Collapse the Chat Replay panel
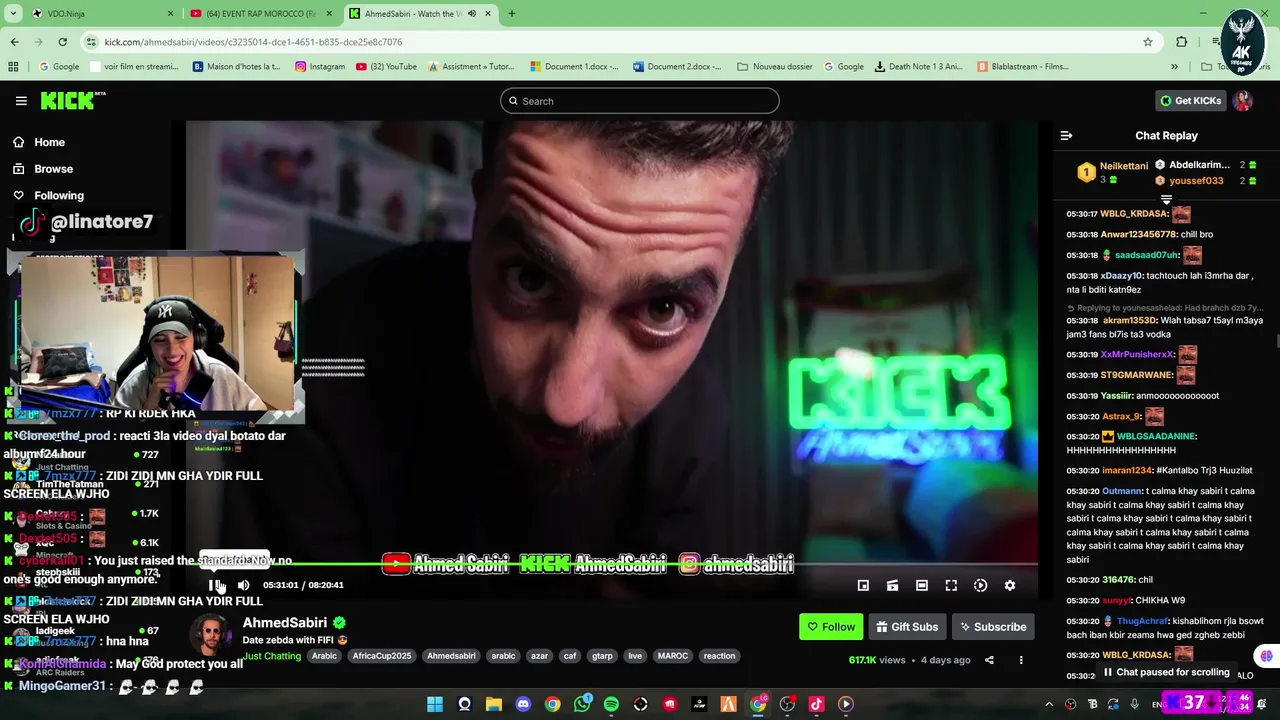1280x720 pixels. click(x=1066, y=135)
